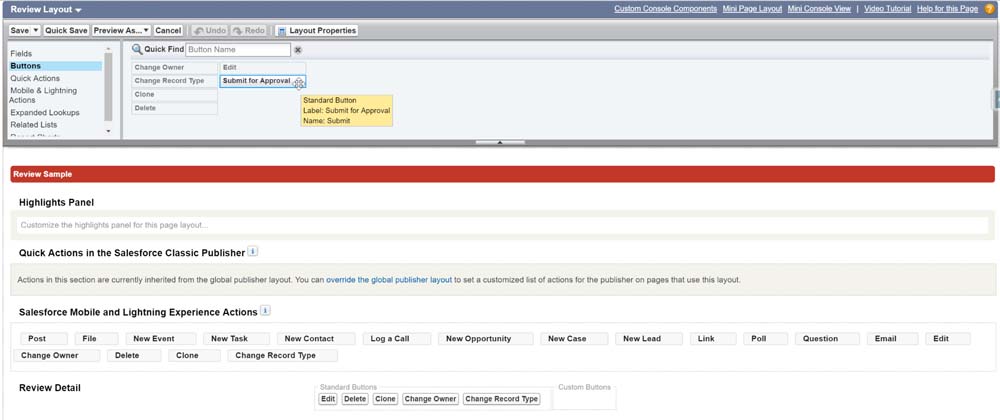Screen dimensions: 1000x420
Task: Click the Quick Find magnifier icon
Action: [137, 49]
